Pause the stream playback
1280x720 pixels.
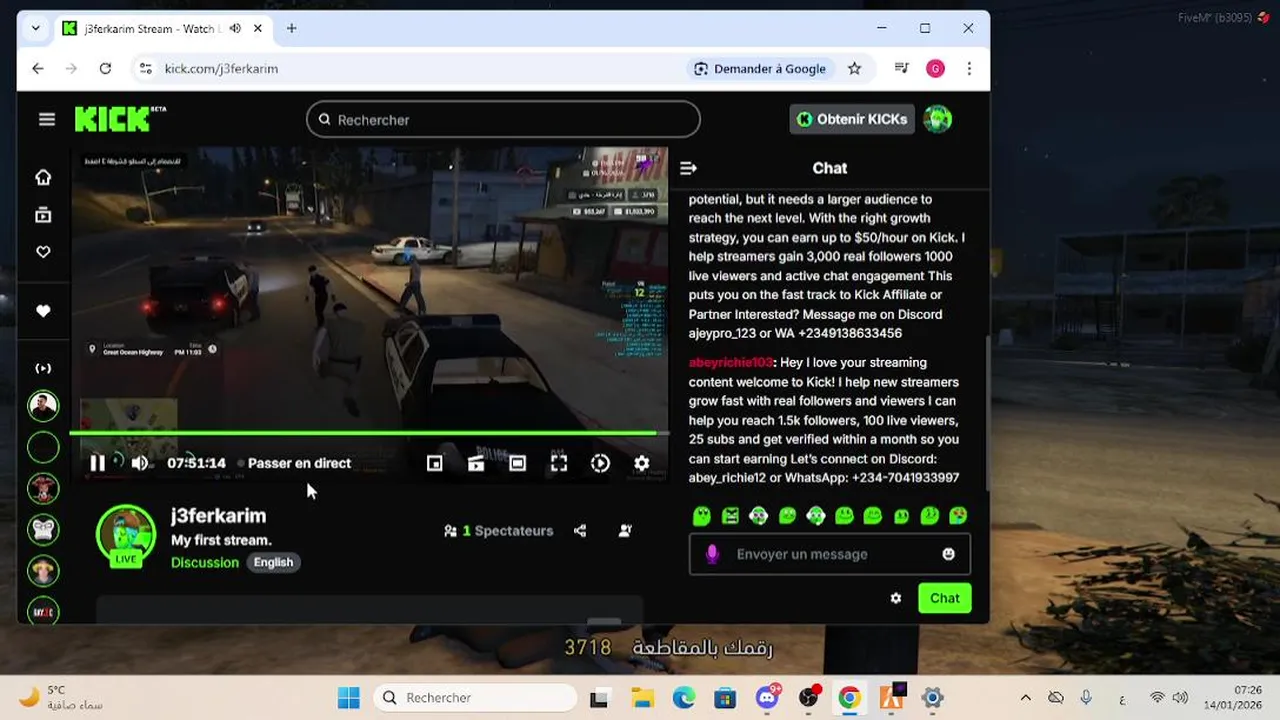[x=97, y=463]
